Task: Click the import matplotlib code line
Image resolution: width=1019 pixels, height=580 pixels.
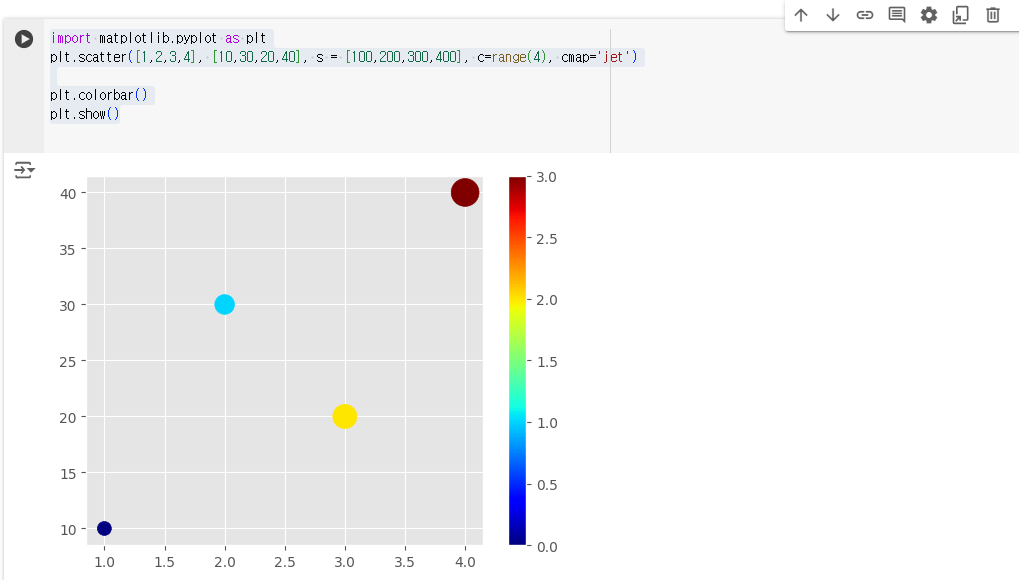Action: click(x=158, y=38)
